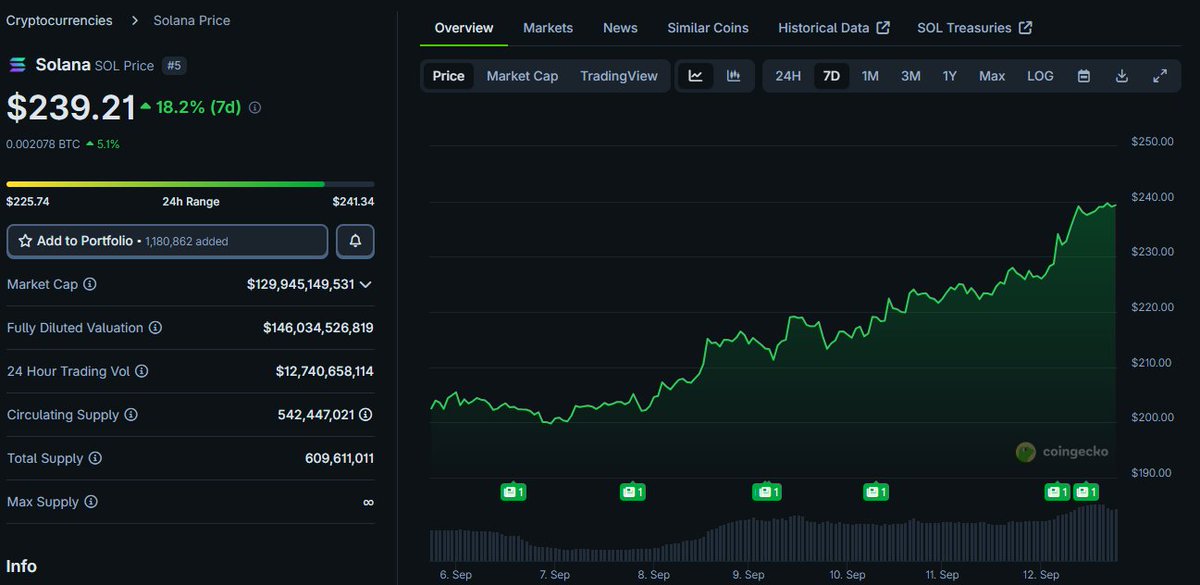Click the news marker near 7. Sep
Screen dimensions: 1200x585
(x=513, y=491)
